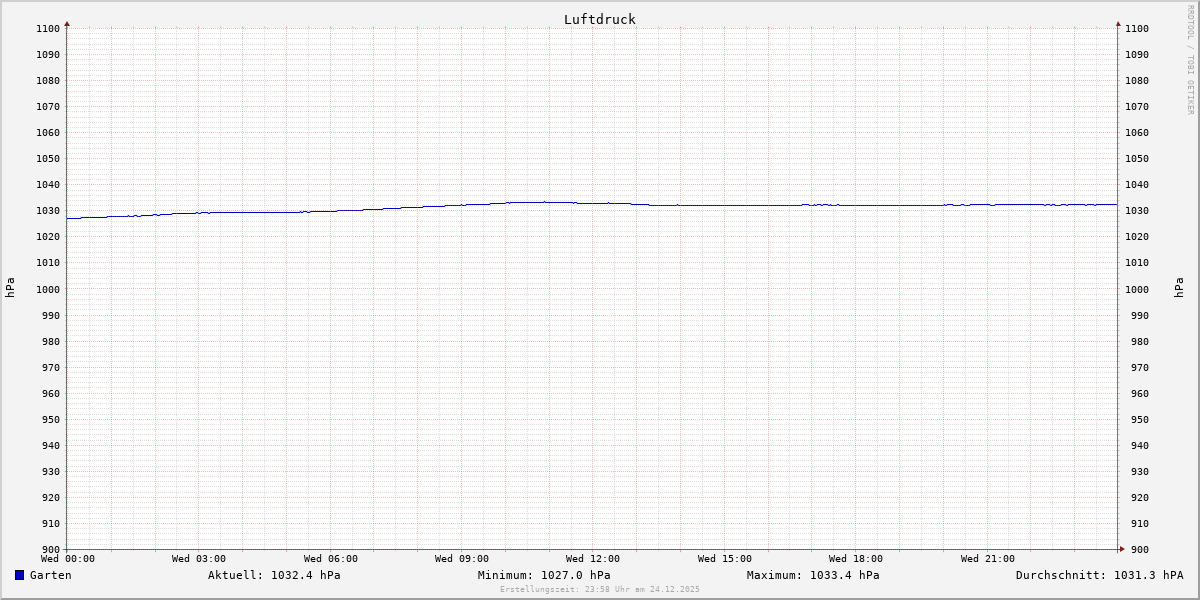Image resolution: width=1200 pixels, height=600 pixels.
Task: Click the red arrow atop left y-axis
Action: [x=67, y=23]
